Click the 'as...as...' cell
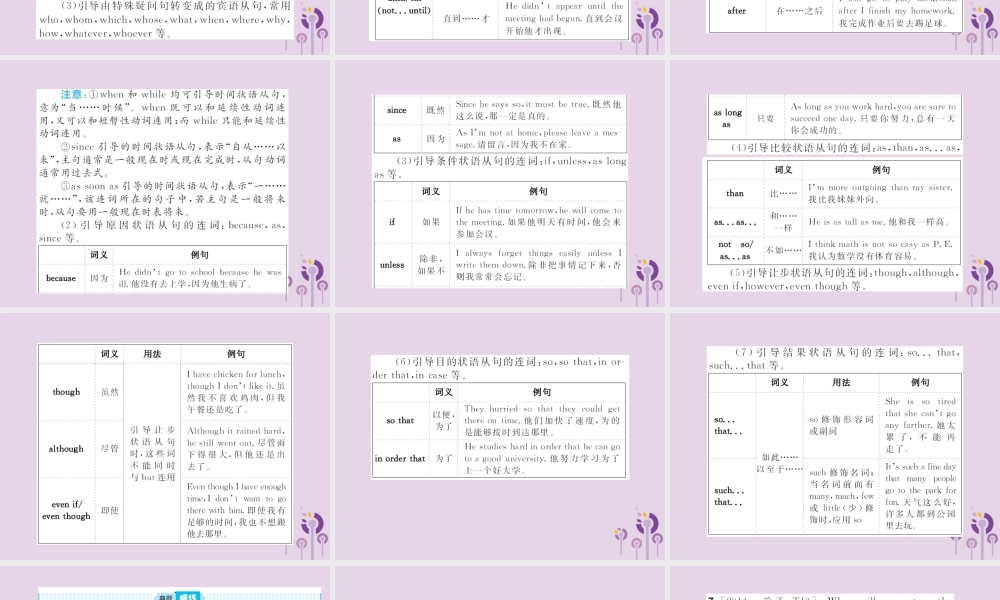1000x600 pixels. [x=735, y=223]
